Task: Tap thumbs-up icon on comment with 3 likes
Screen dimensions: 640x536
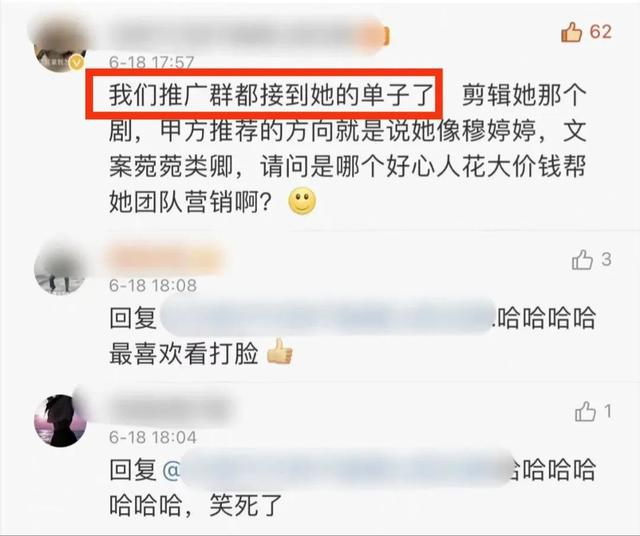Action: (x=582, y=260)
